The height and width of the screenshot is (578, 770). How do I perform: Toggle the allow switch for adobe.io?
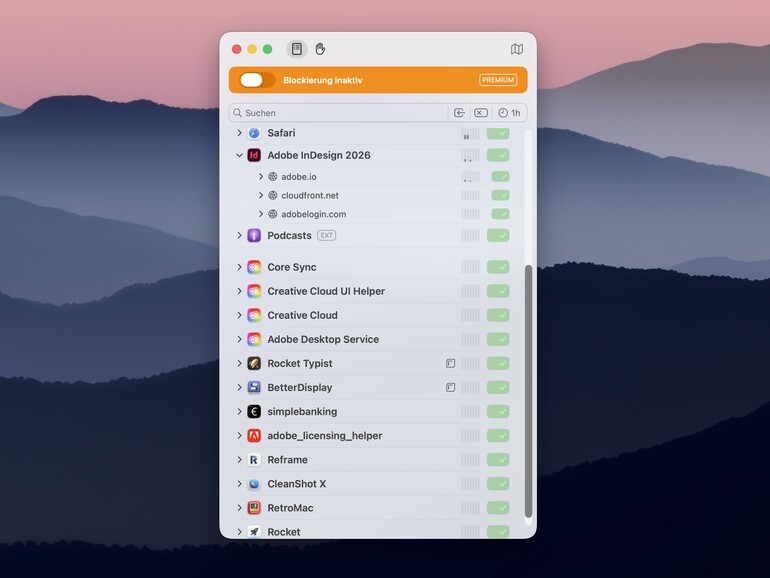[500, 177]
